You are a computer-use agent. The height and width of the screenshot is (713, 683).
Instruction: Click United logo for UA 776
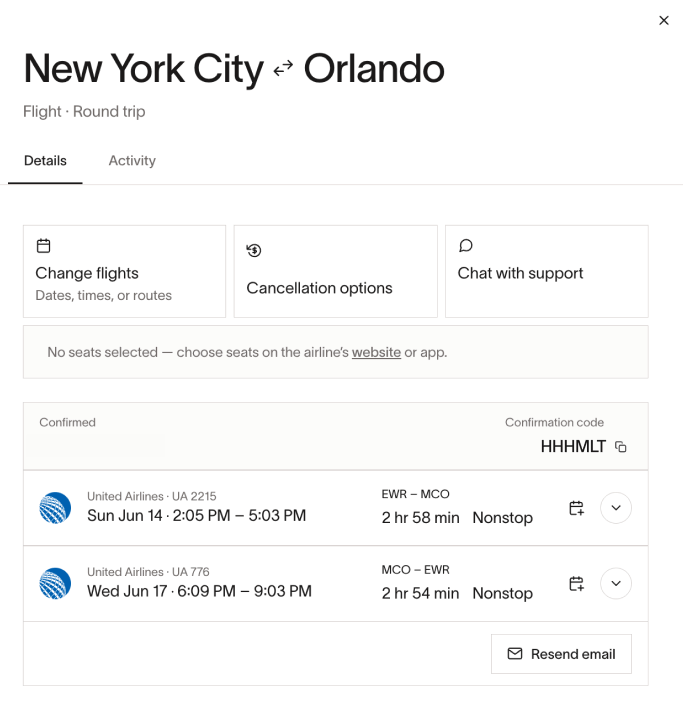point(55,583)
